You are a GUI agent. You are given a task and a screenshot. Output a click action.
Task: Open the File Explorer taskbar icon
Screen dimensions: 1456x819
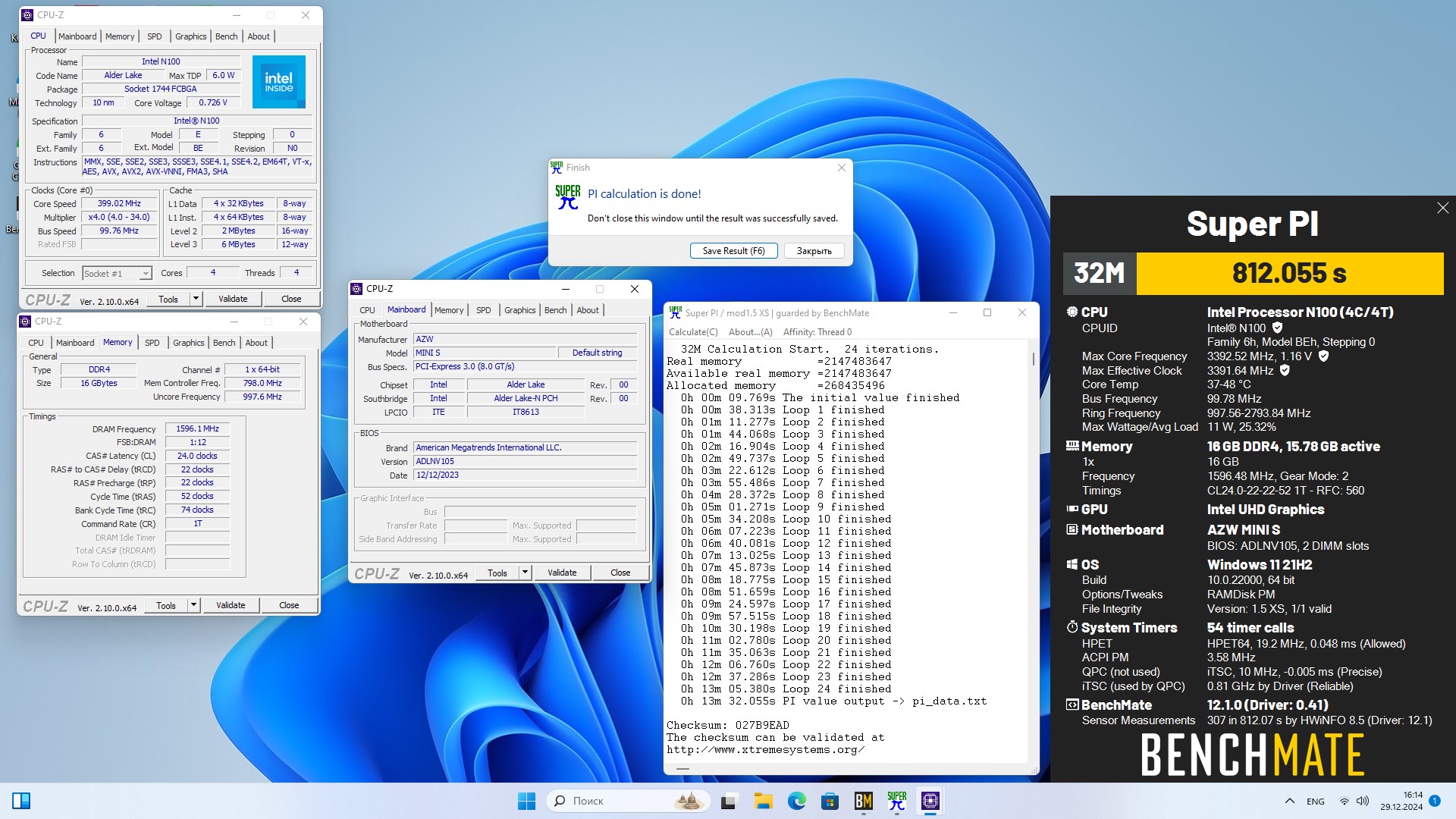pos(763,801)
